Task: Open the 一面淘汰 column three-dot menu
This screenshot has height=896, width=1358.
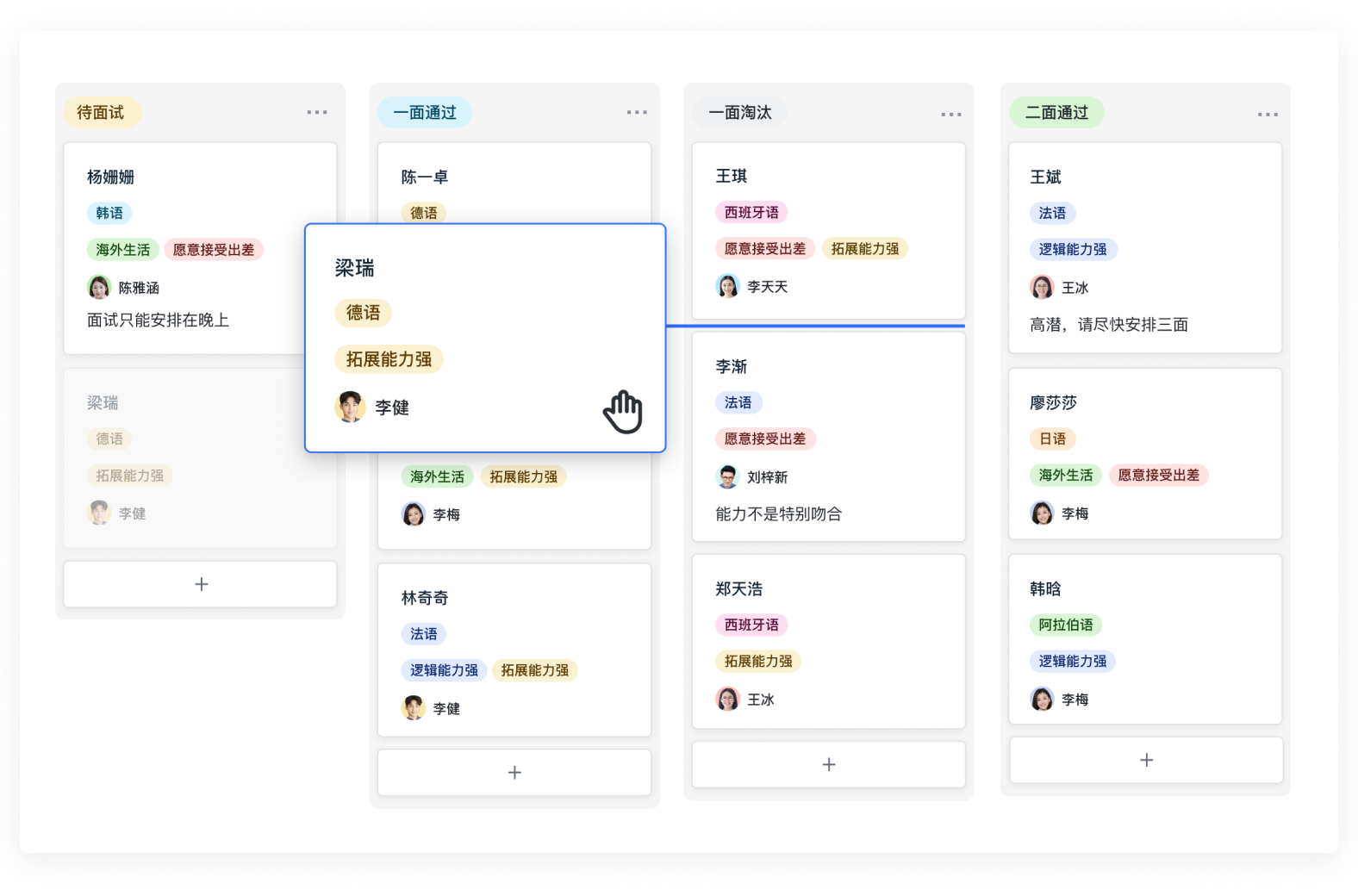Action: [x=950, y=114]
